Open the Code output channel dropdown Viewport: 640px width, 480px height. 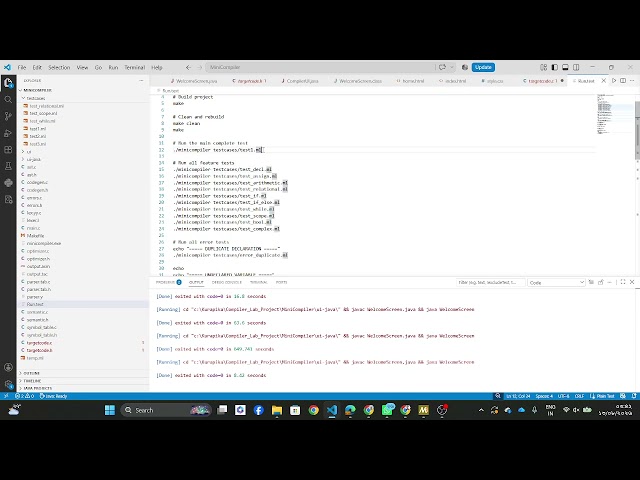(556, 282)
